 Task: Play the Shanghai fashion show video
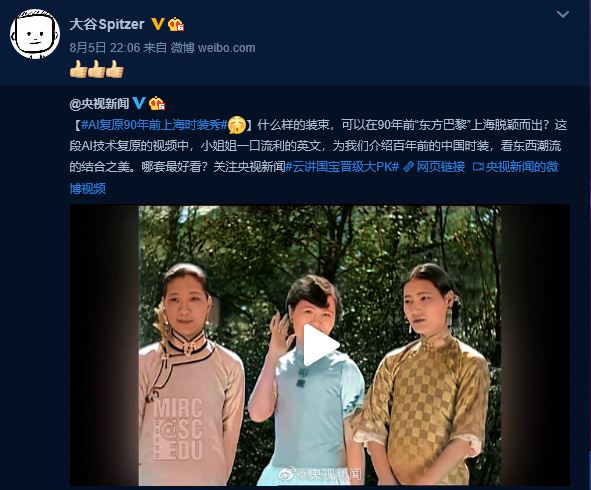click(x=320, y=345)
